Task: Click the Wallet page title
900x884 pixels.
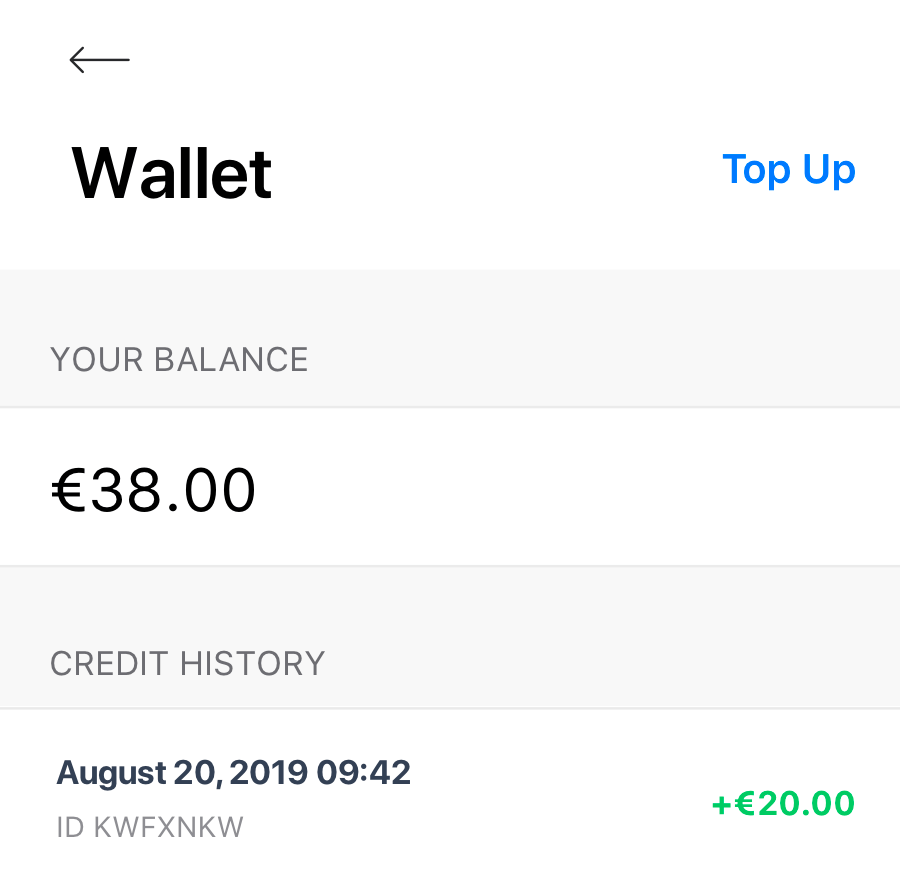Action: [x=171, y=171]
